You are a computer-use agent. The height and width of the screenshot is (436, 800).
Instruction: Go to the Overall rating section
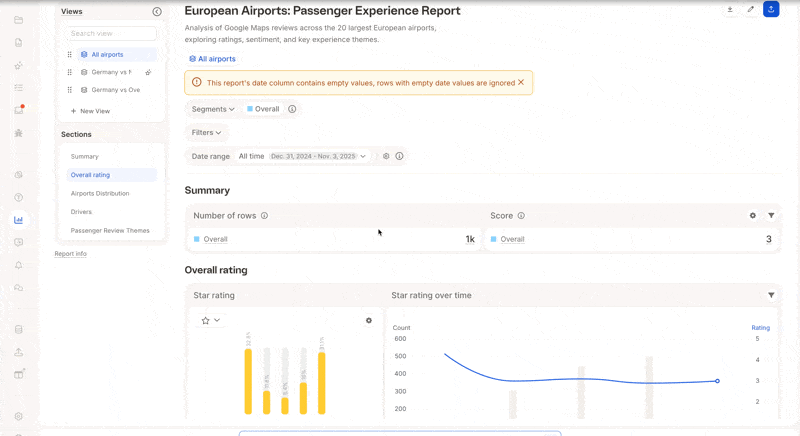click(x=111, y=175)
